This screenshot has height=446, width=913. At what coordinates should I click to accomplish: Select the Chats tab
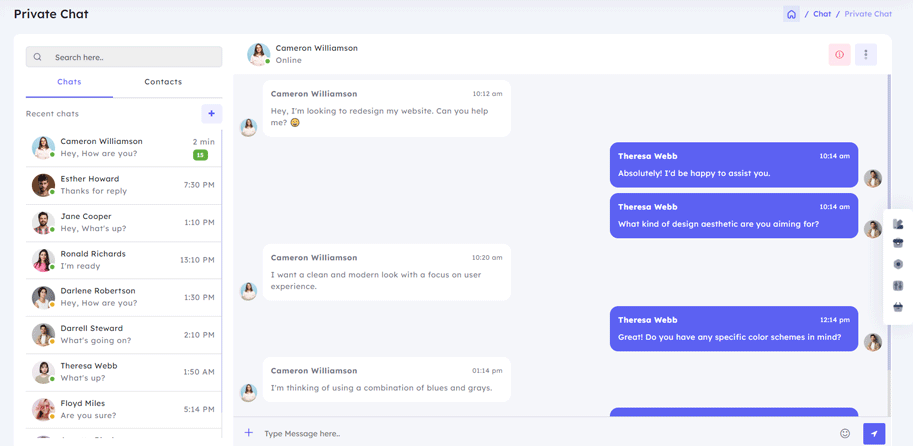[69, 82]
